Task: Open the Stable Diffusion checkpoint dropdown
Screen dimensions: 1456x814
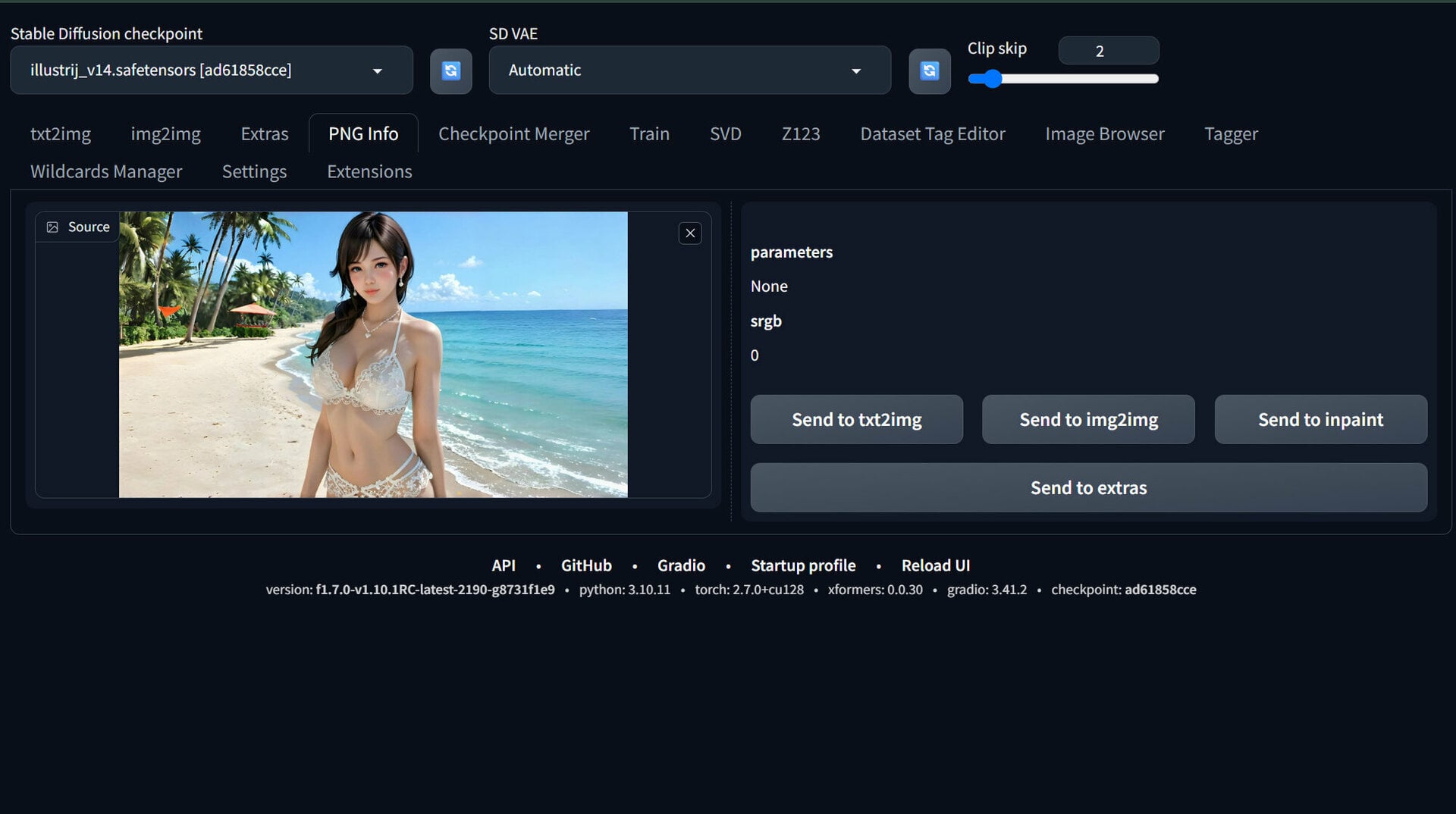Action: coord(212,70)
